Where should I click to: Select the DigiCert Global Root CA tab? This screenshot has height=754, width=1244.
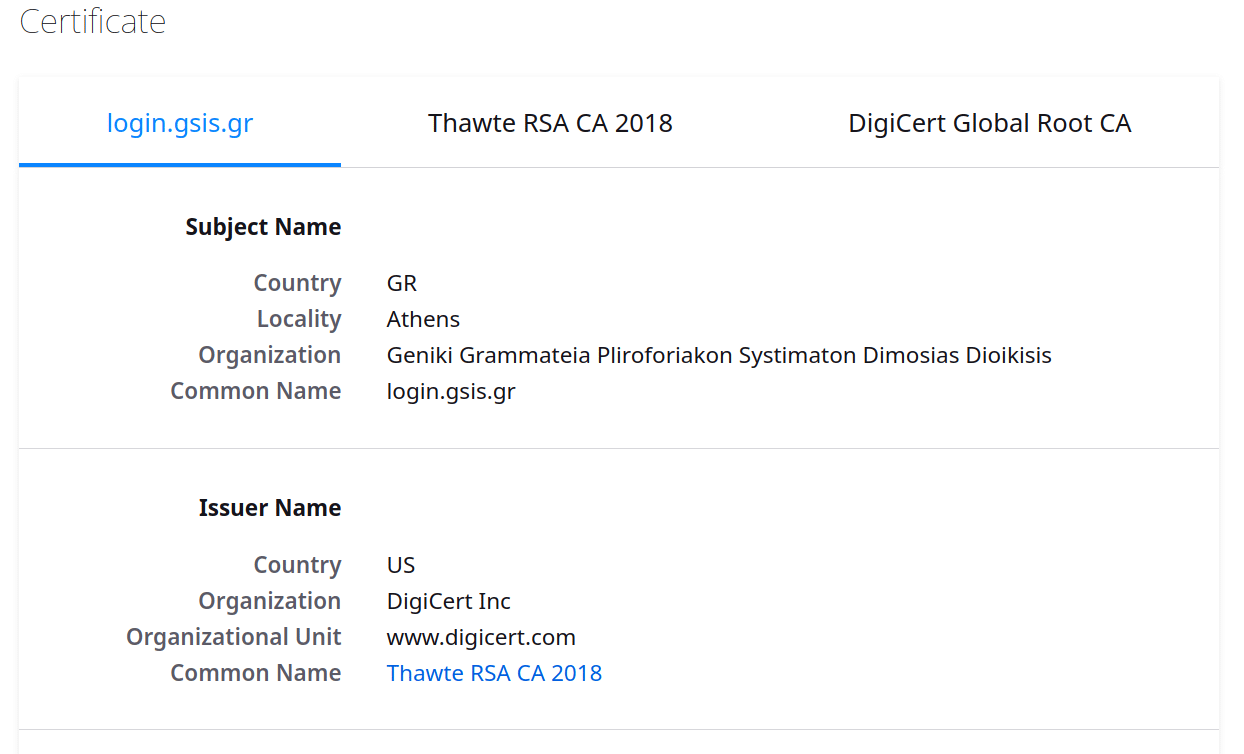click(989, 123)
